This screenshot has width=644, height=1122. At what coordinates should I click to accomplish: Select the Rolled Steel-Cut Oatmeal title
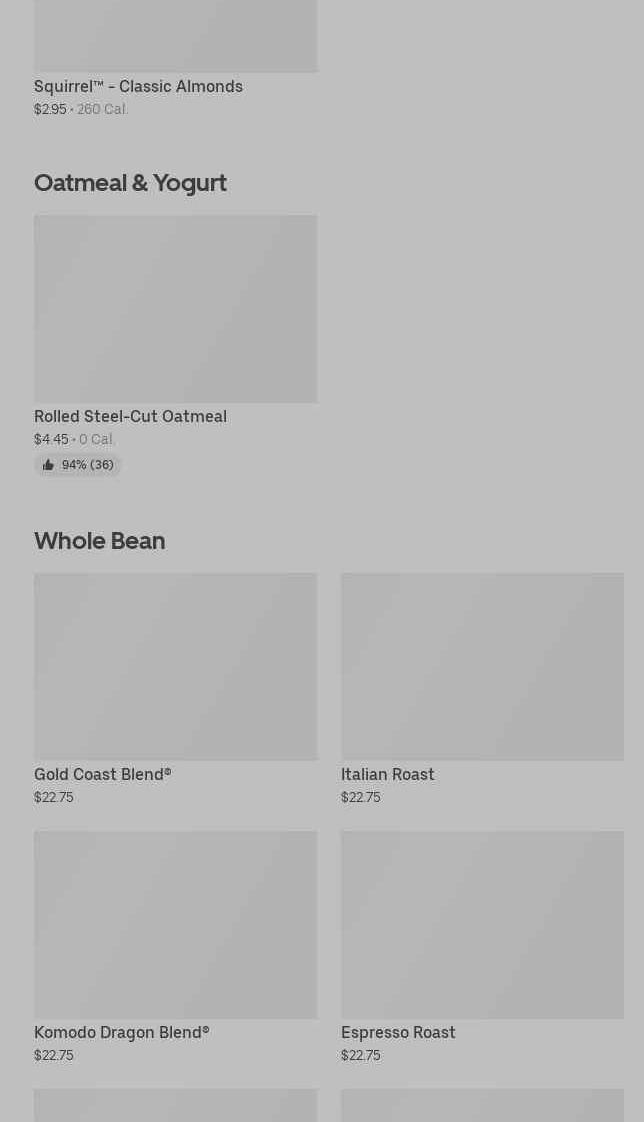point(130,416)
